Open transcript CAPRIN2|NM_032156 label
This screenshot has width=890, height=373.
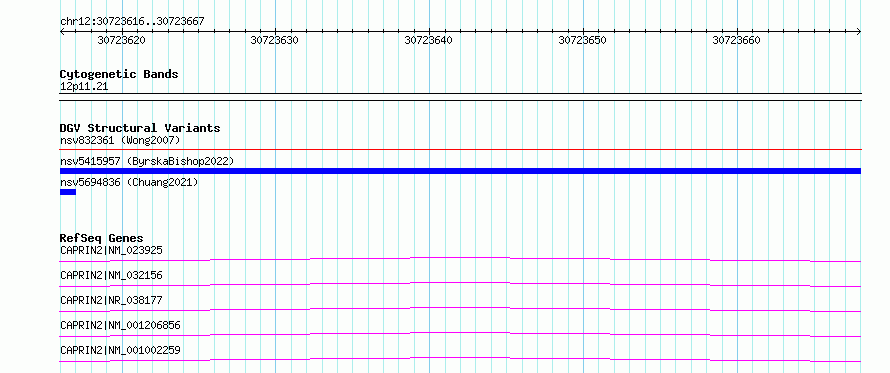click(111, 275)
